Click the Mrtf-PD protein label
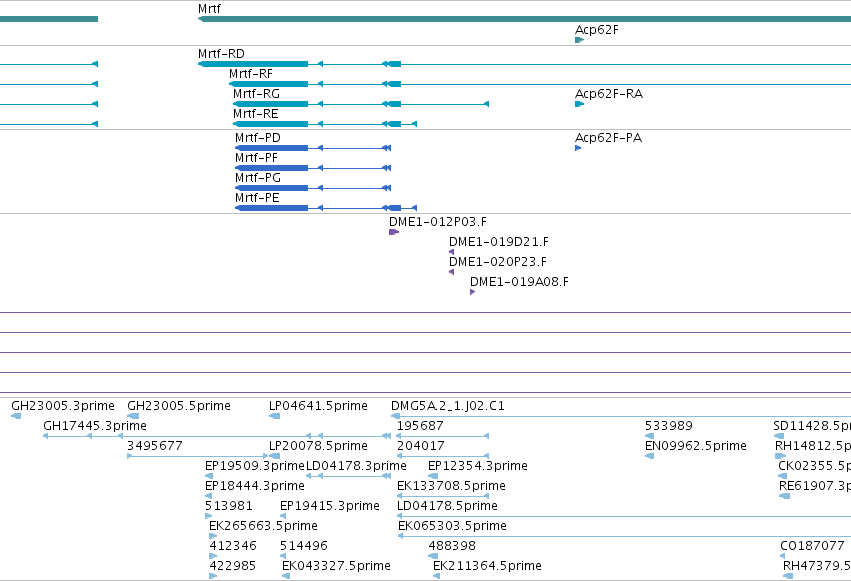This screenshot has height=581, width=851. pyautogui.click(x=258, y=138)
